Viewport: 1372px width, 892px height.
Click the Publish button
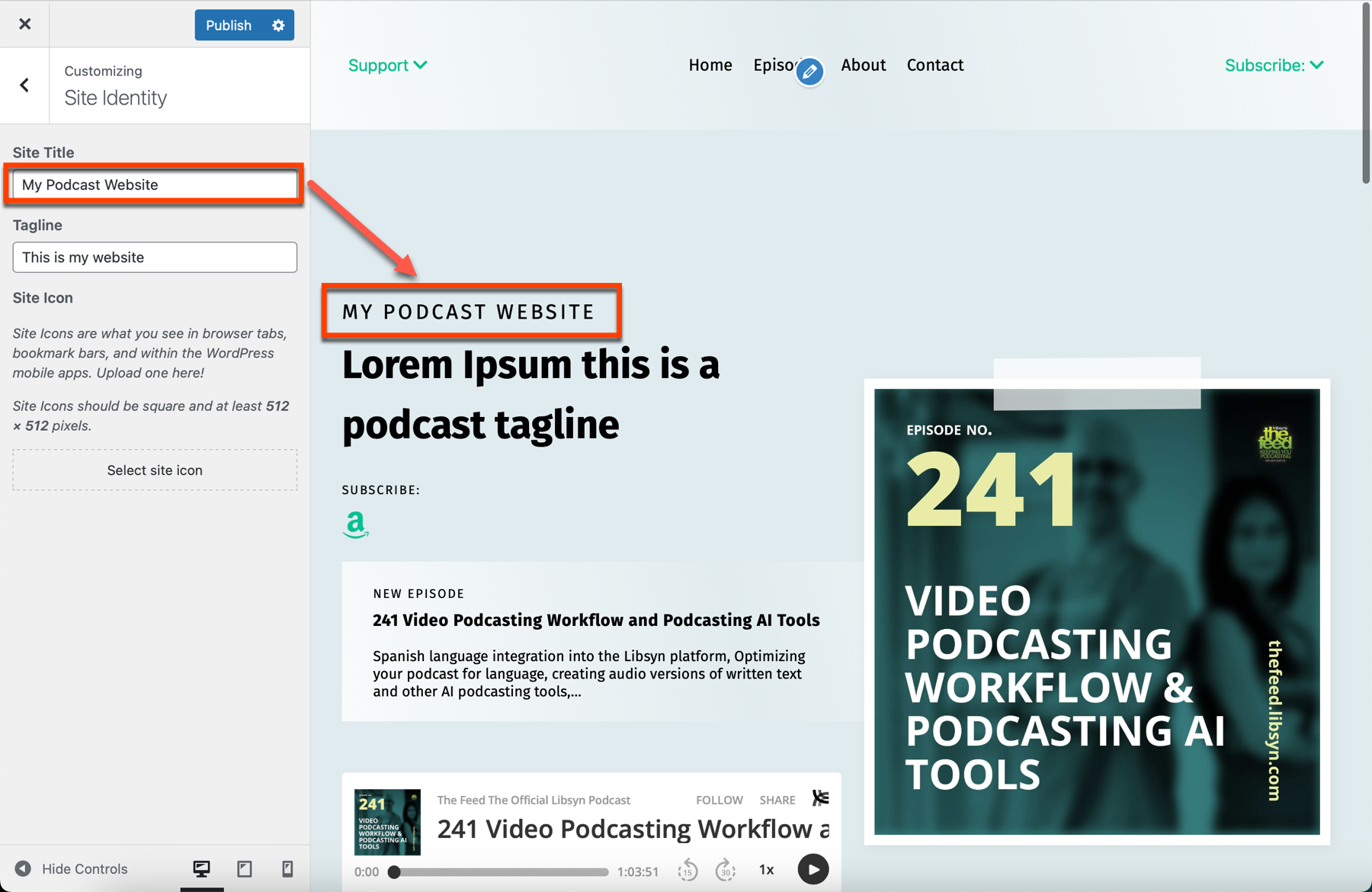tap(229, 25)
